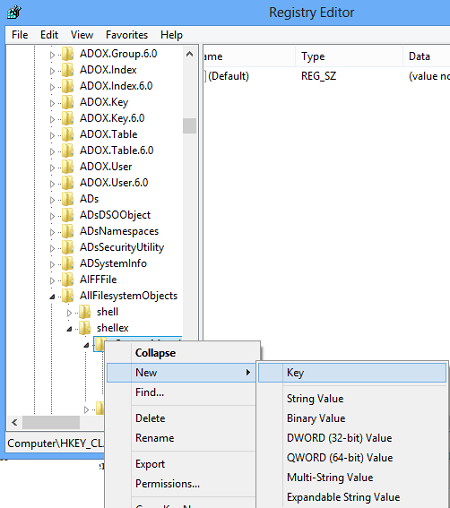Open the Edit menu
This screenshot has height=508, width=450.
tap(49, 35)
